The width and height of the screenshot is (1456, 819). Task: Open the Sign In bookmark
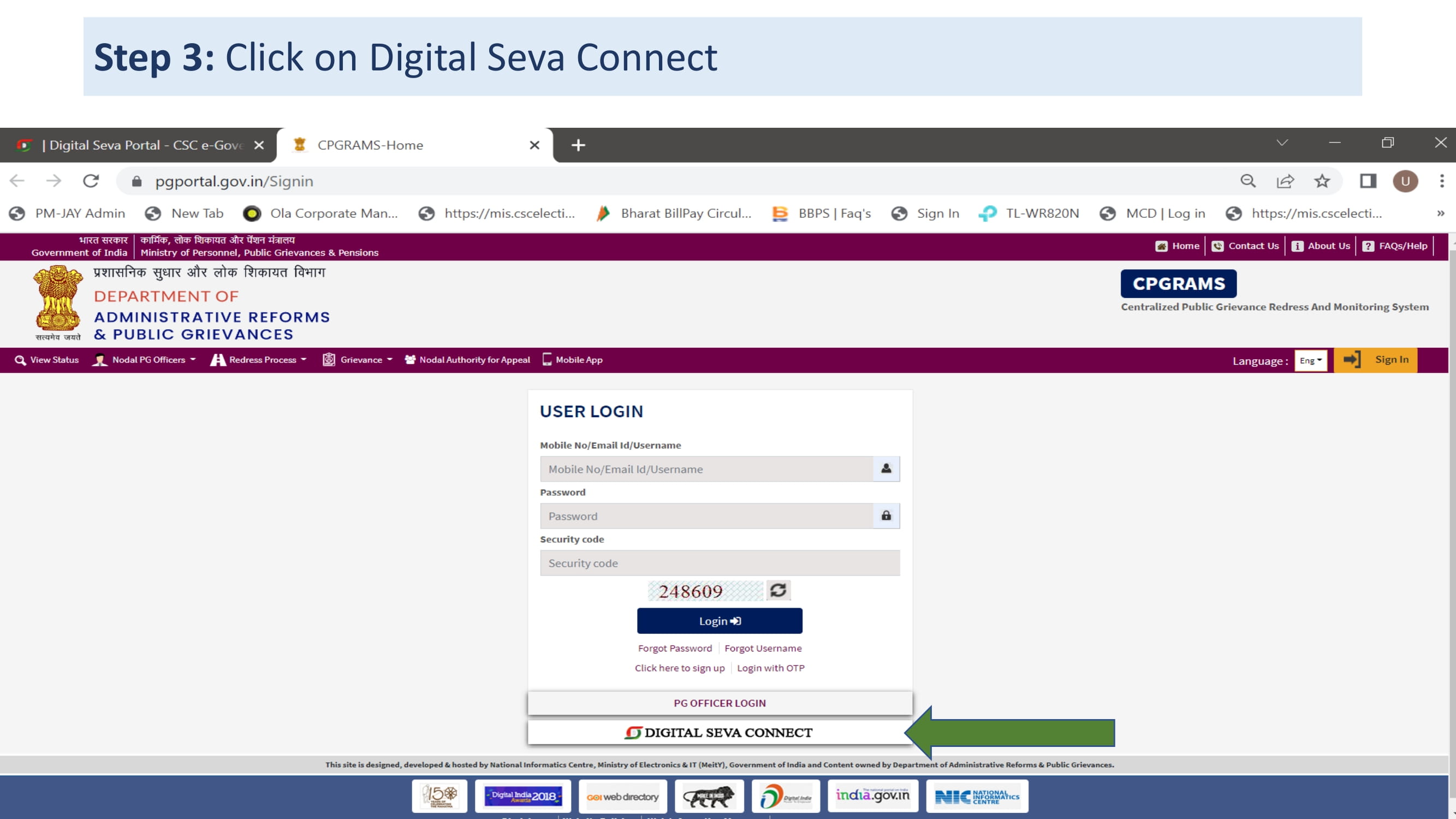(x=925, y=213)
